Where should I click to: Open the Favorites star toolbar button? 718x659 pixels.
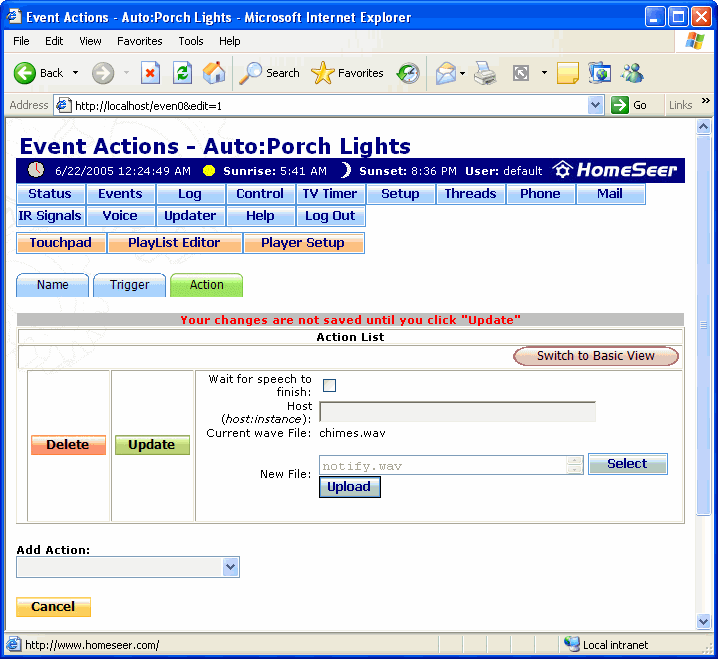[347, 73]
